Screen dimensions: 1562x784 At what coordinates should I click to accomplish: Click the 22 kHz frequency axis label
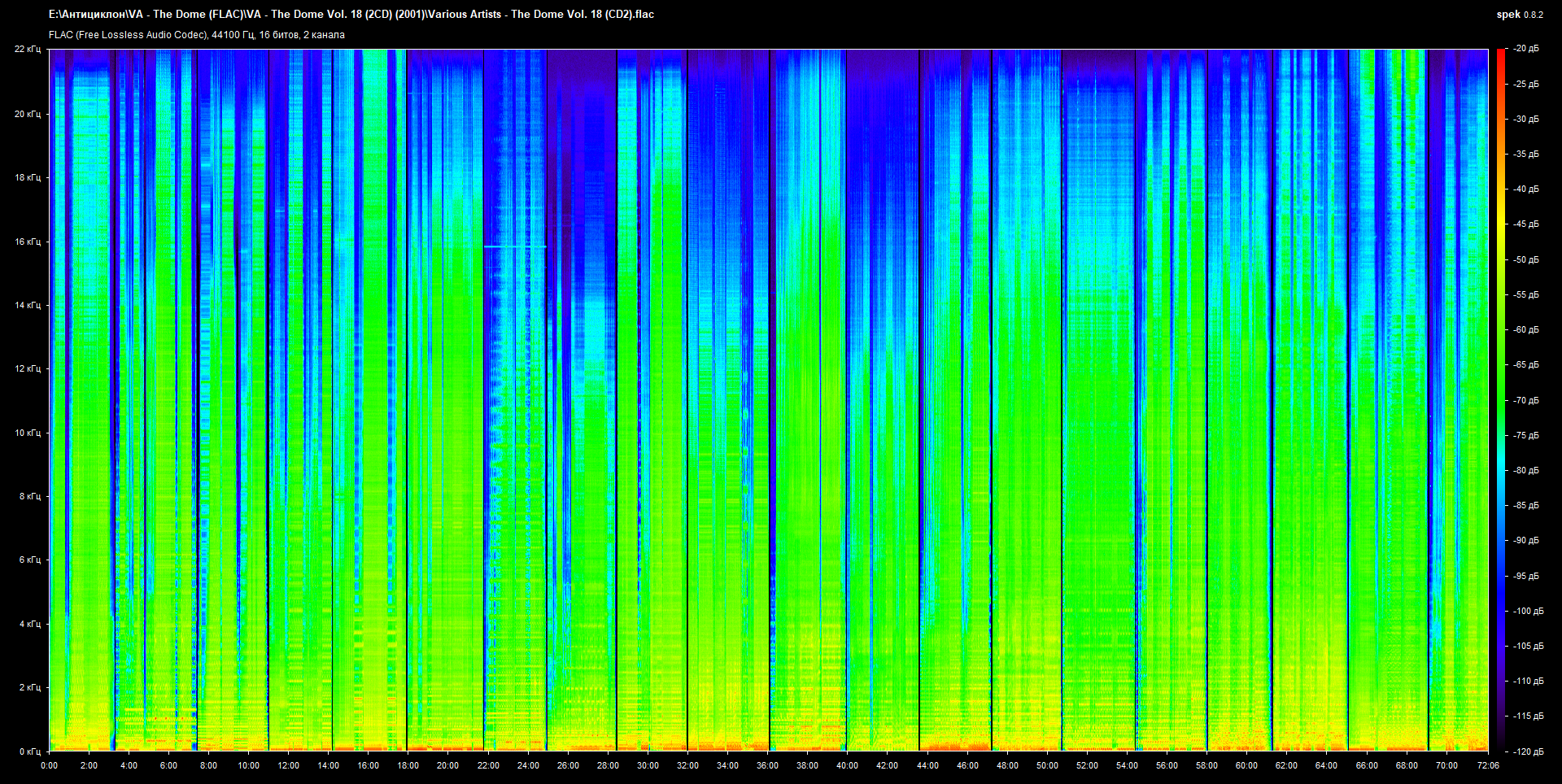coord(27,50)
